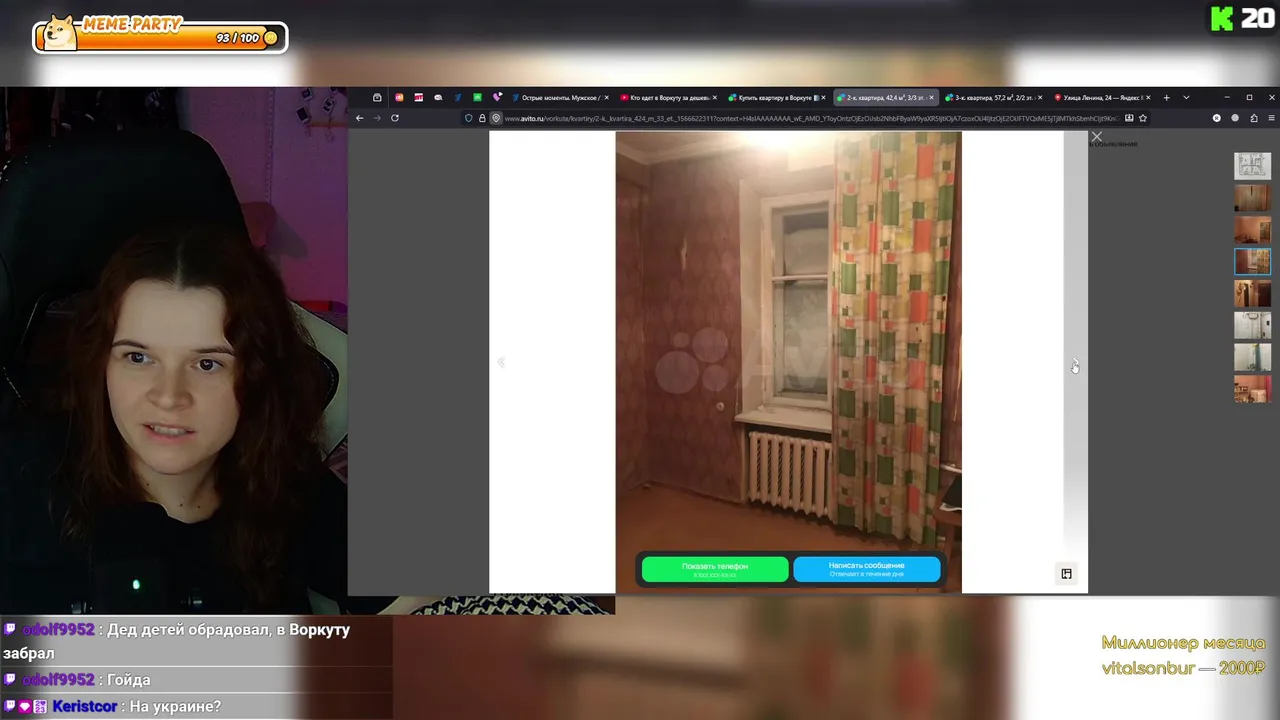This screenshot has height=720, width=1280.
Task: Click the browser forward arrow
Action: [377, 118]
